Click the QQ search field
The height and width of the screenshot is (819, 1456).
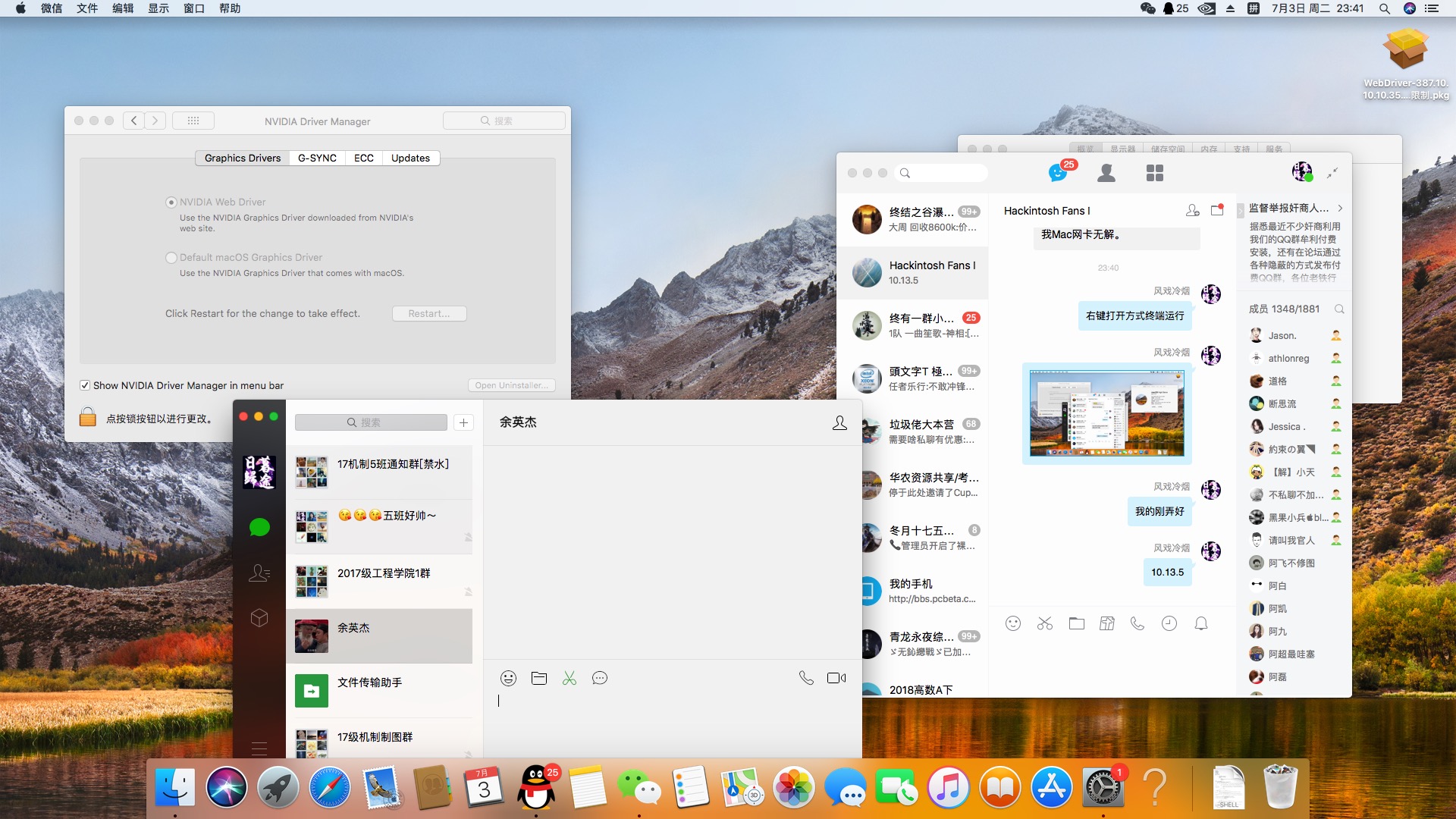coord(941,173)
